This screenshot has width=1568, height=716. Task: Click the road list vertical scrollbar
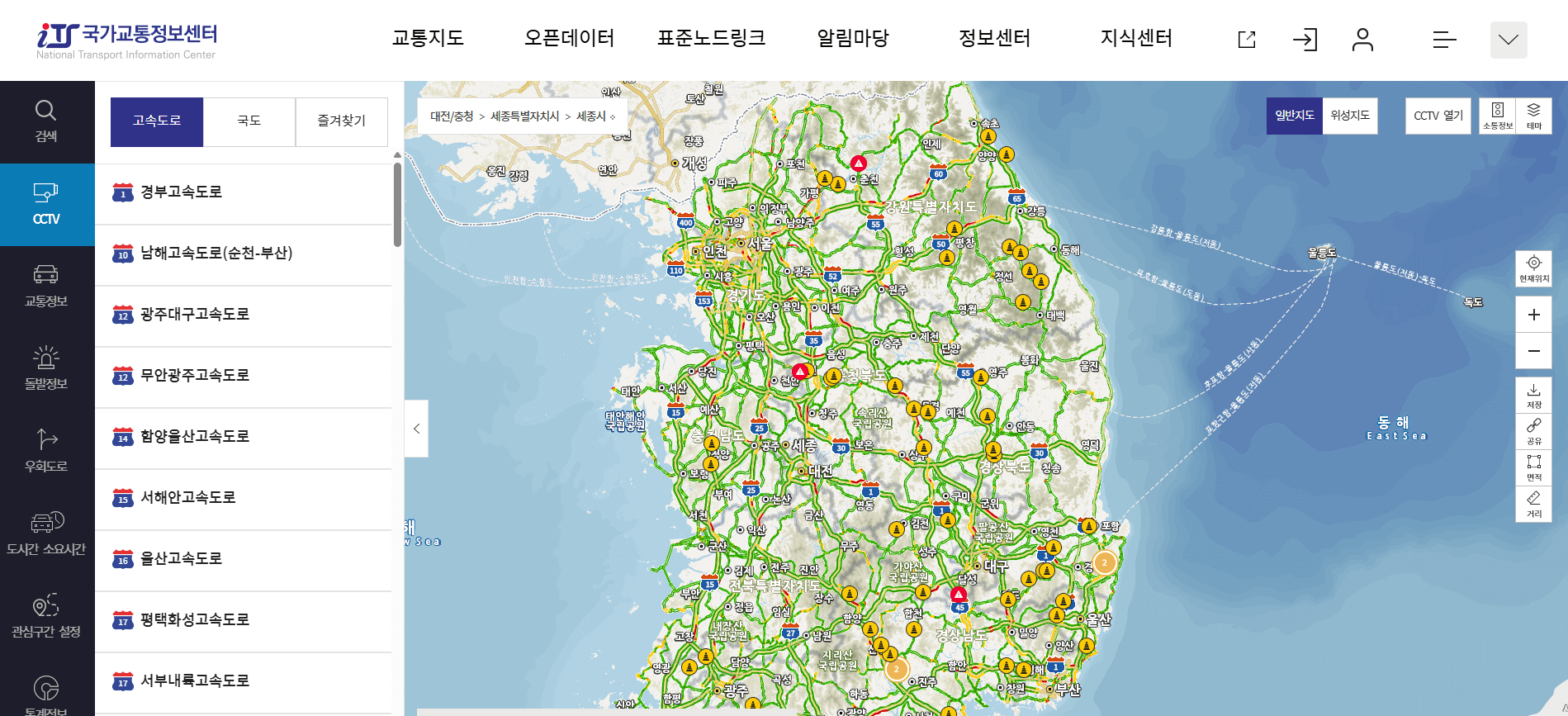coord(397,203)
